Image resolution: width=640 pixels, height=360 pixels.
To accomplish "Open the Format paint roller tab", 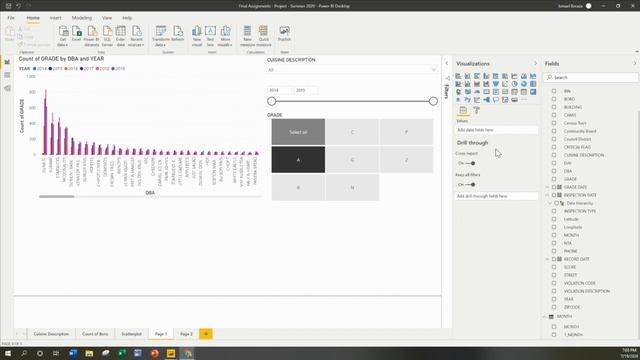I will coord(476,110).
